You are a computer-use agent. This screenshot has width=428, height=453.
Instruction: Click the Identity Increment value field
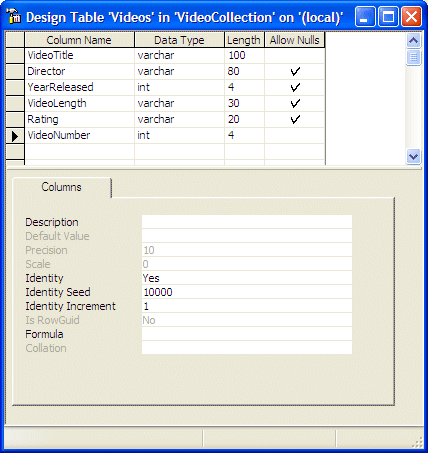click(247, 306)
